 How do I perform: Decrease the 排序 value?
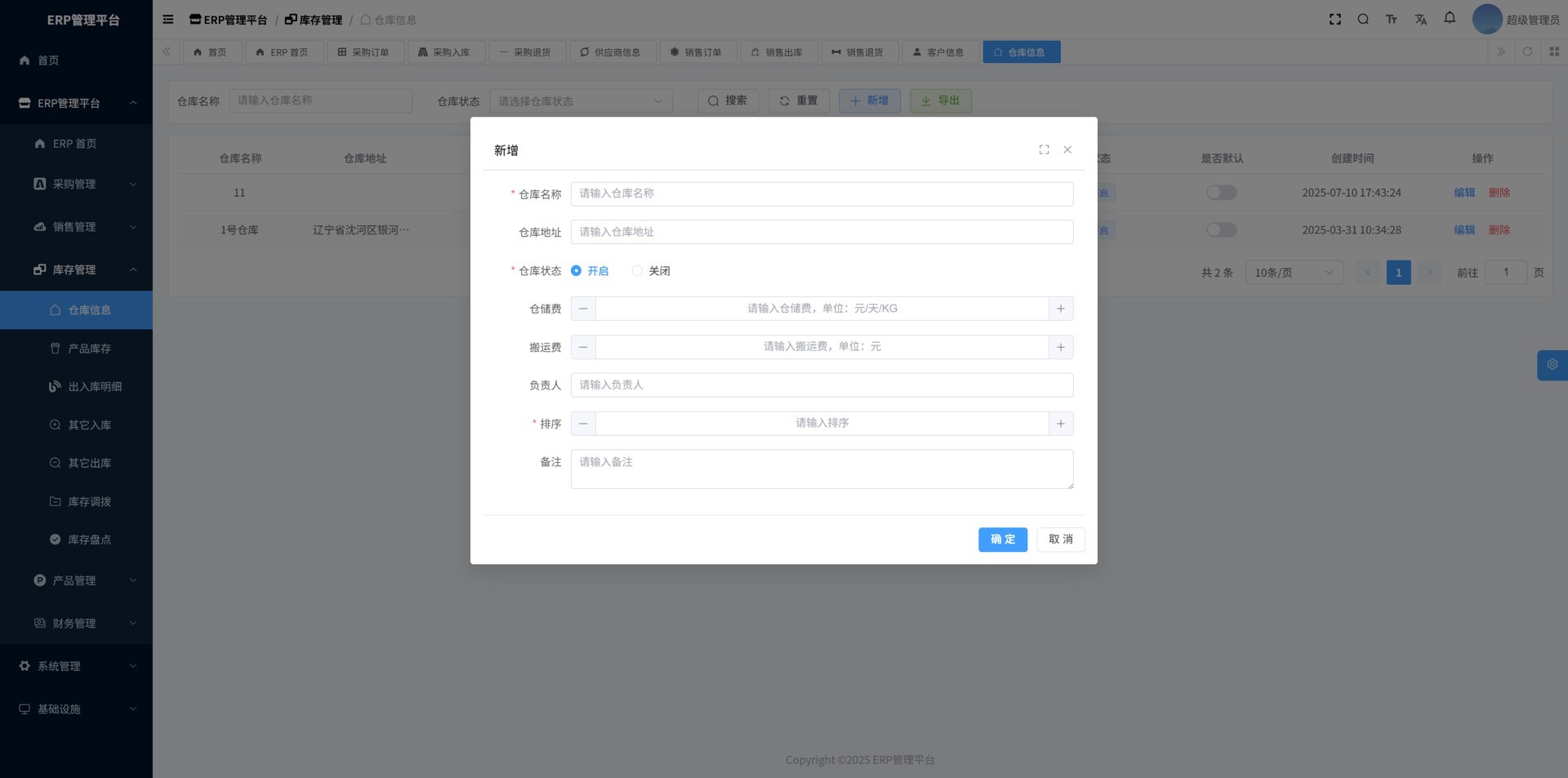(x=583, y=424)
